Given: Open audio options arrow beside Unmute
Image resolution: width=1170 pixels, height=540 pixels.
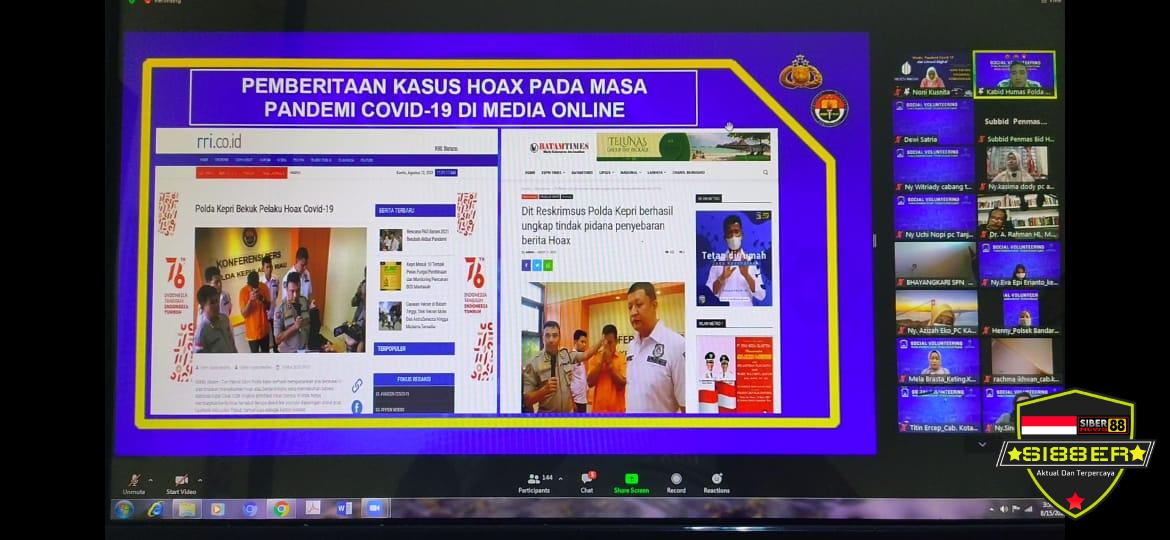Looking at the screenshot, I should (151, 479).
